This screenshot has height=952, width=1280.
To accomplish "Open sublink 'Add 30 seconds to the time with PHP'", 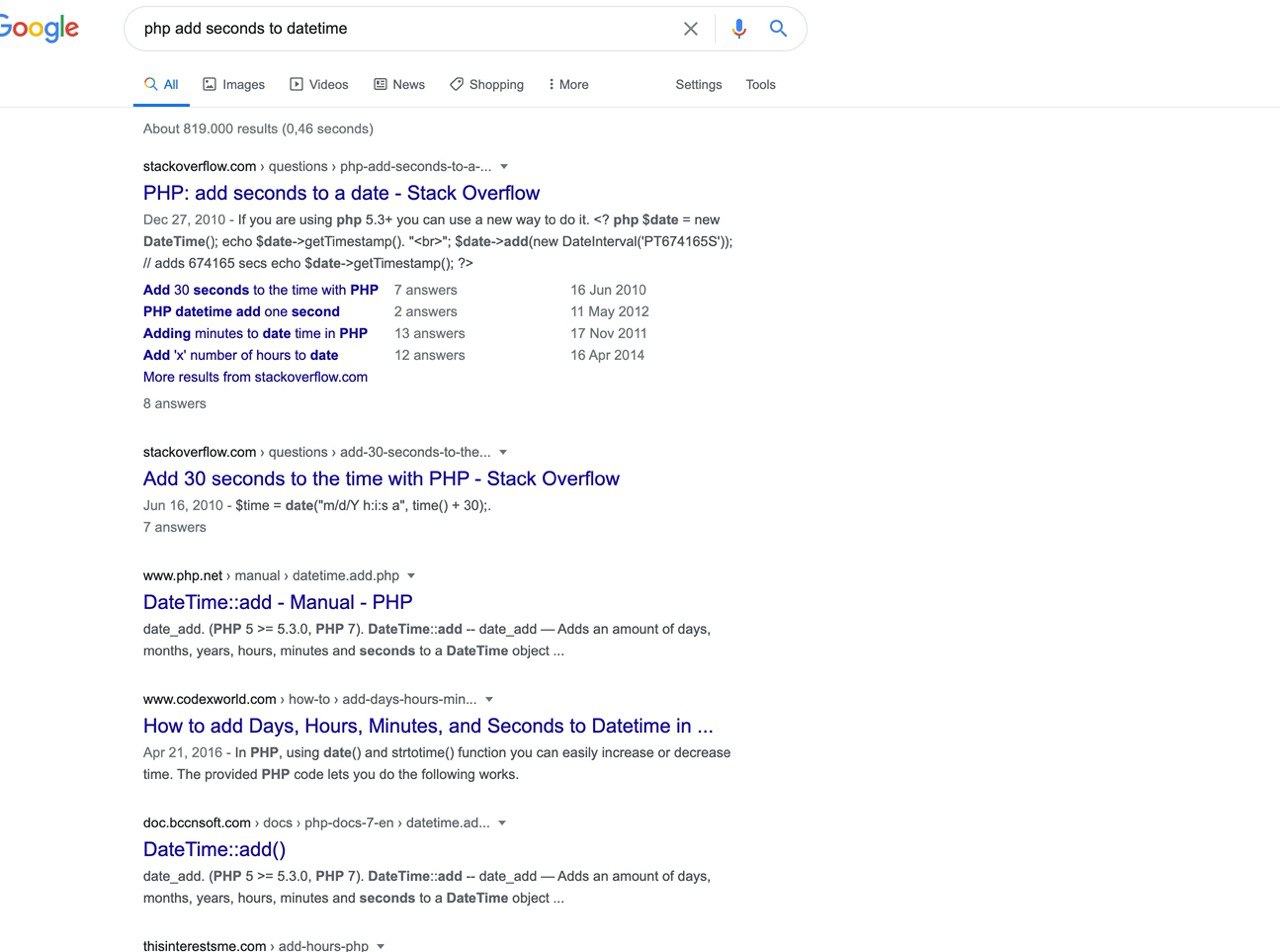I will tap(261, 290).
